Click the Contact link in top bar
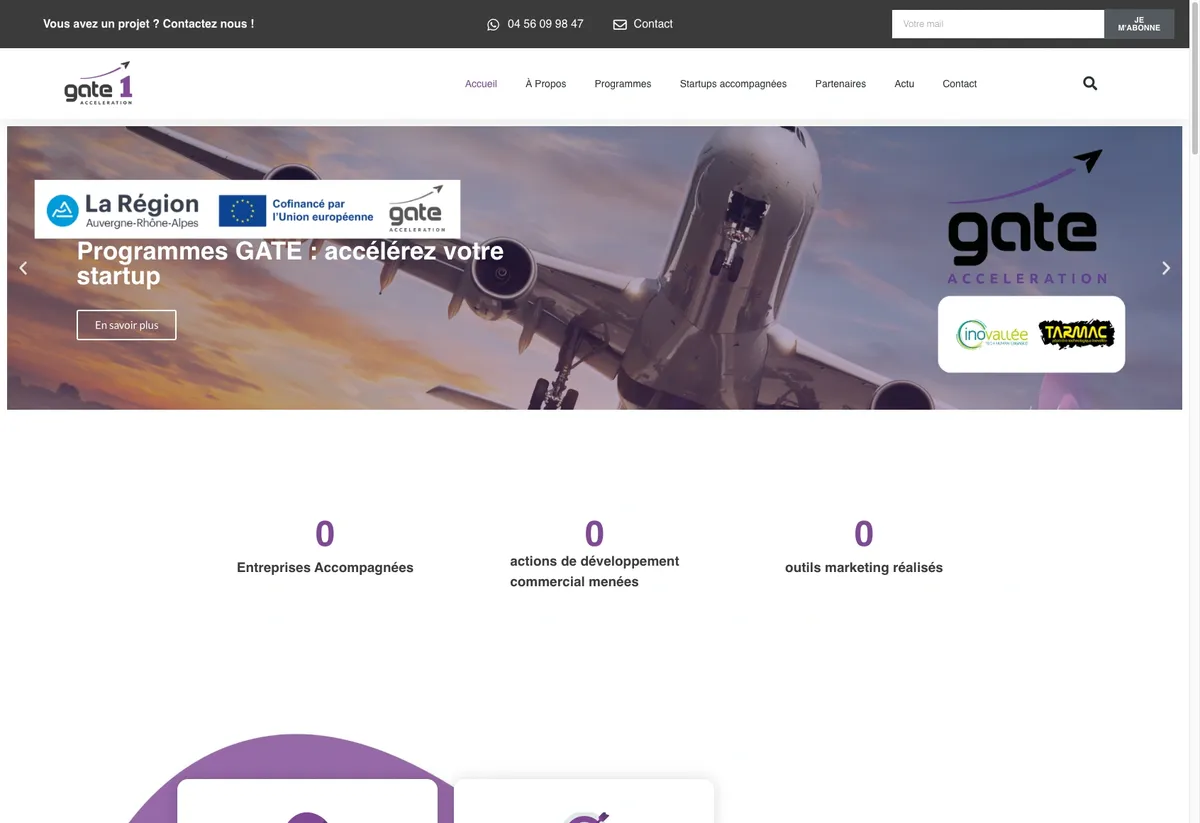This screenshot has width=1200, height=823. [653, 24]
